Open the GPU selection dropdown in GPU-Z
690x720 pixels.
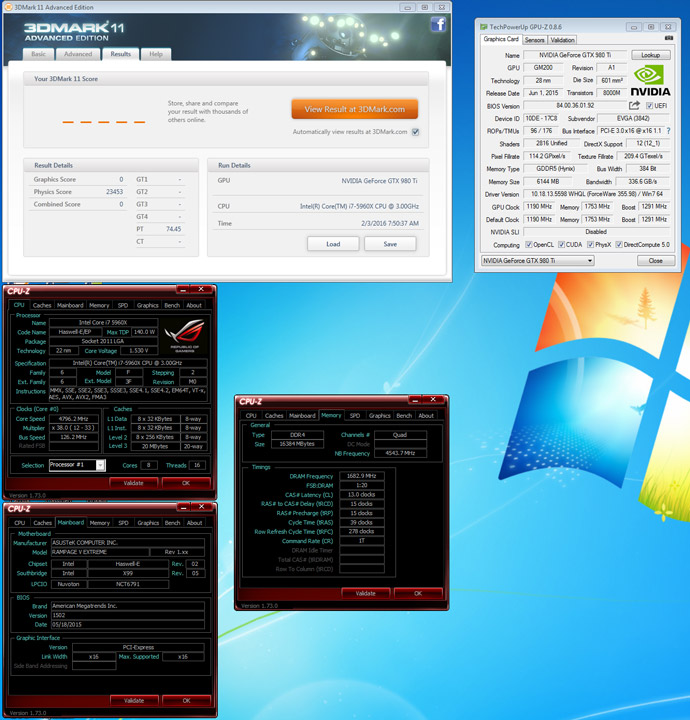click(538, 261)
